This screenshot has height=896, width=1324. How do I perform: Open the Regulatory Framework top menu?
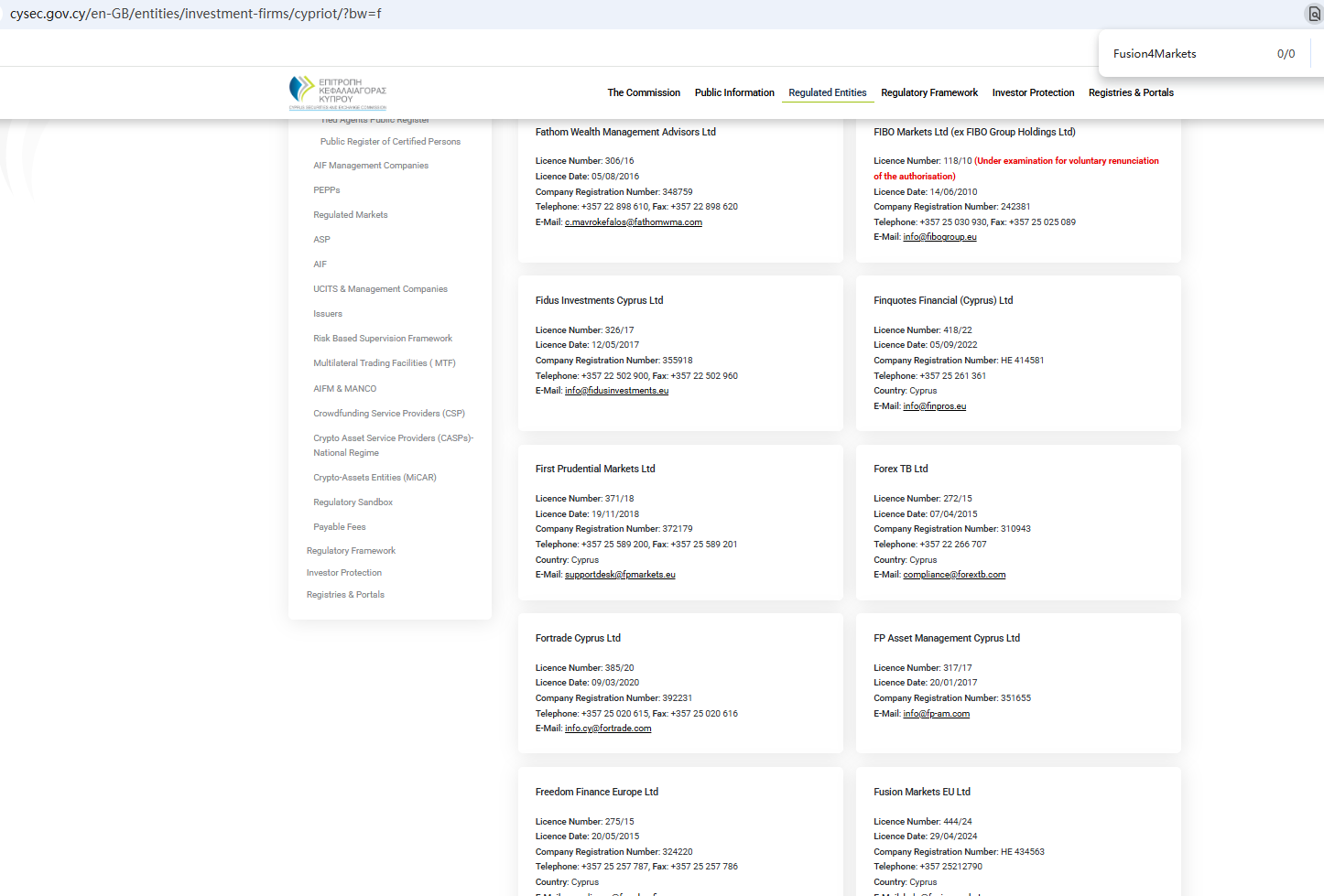[x=928, y=92]
